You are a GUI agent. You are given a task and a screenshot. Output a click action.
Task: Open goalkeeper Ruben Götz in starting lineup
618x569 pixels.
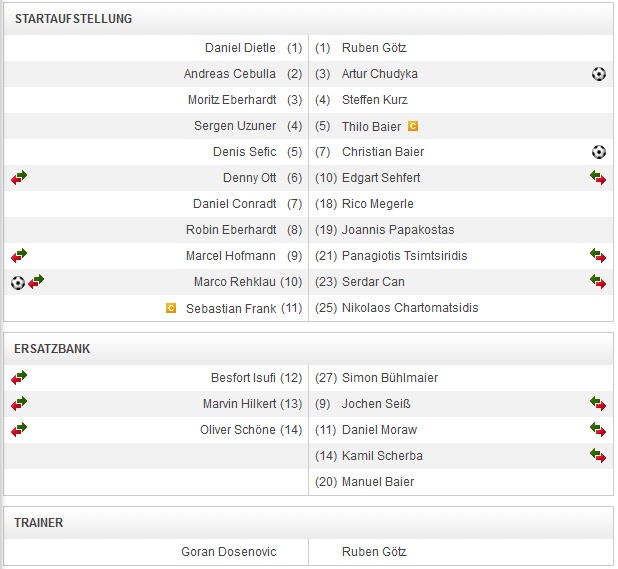point(374,48)
